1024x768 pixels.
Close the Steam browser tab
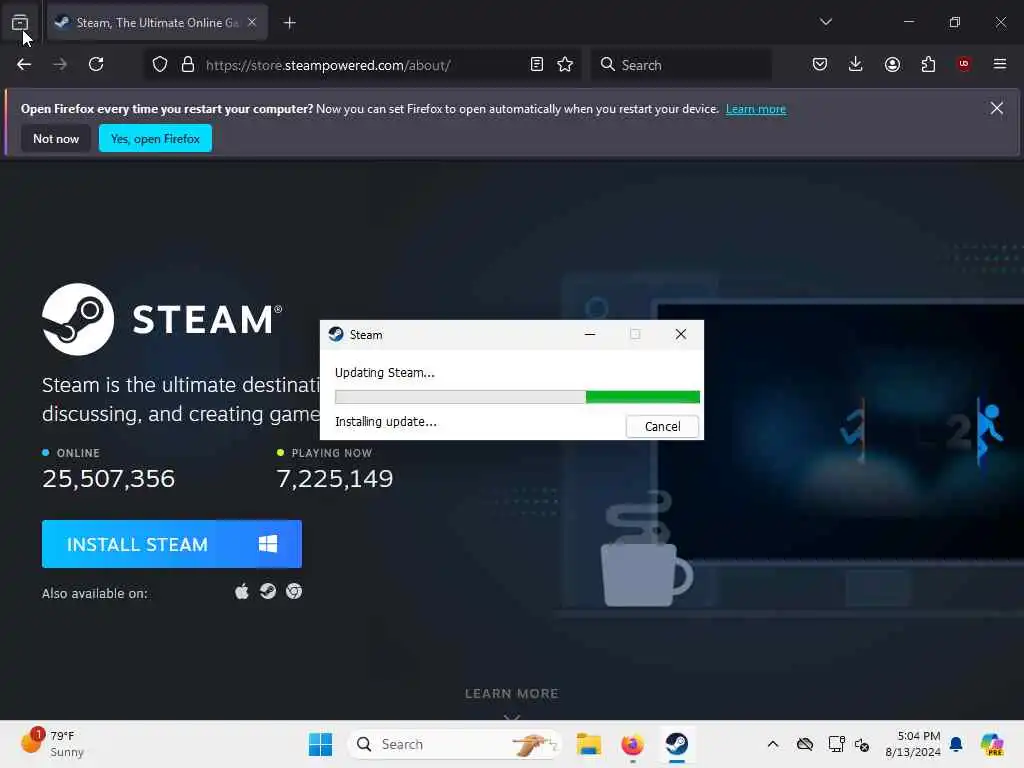[x=252, y=23]
